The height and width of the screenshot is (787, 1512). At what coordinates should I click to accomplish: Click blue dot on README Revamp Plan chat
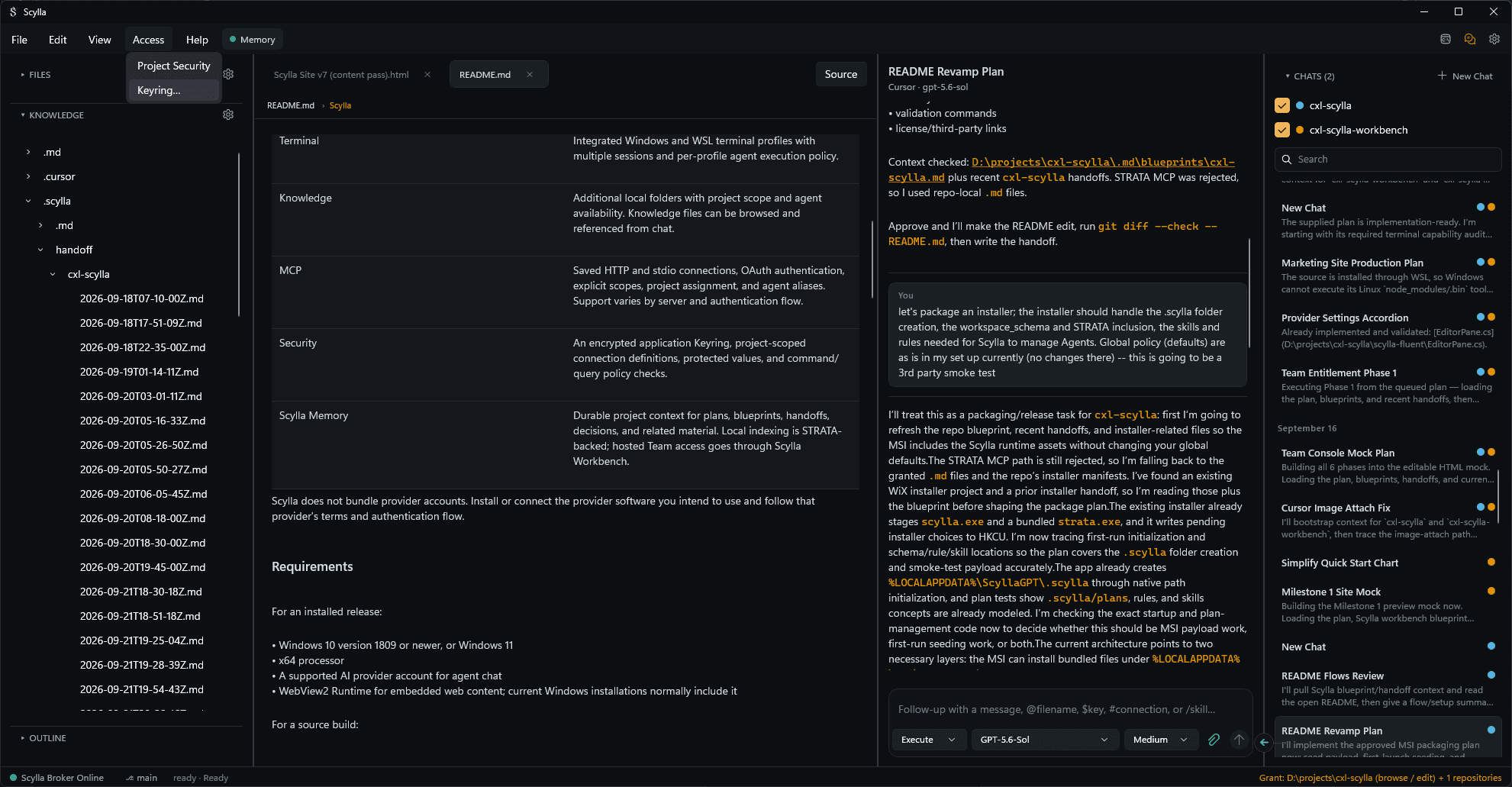[x=1491, y=730]
